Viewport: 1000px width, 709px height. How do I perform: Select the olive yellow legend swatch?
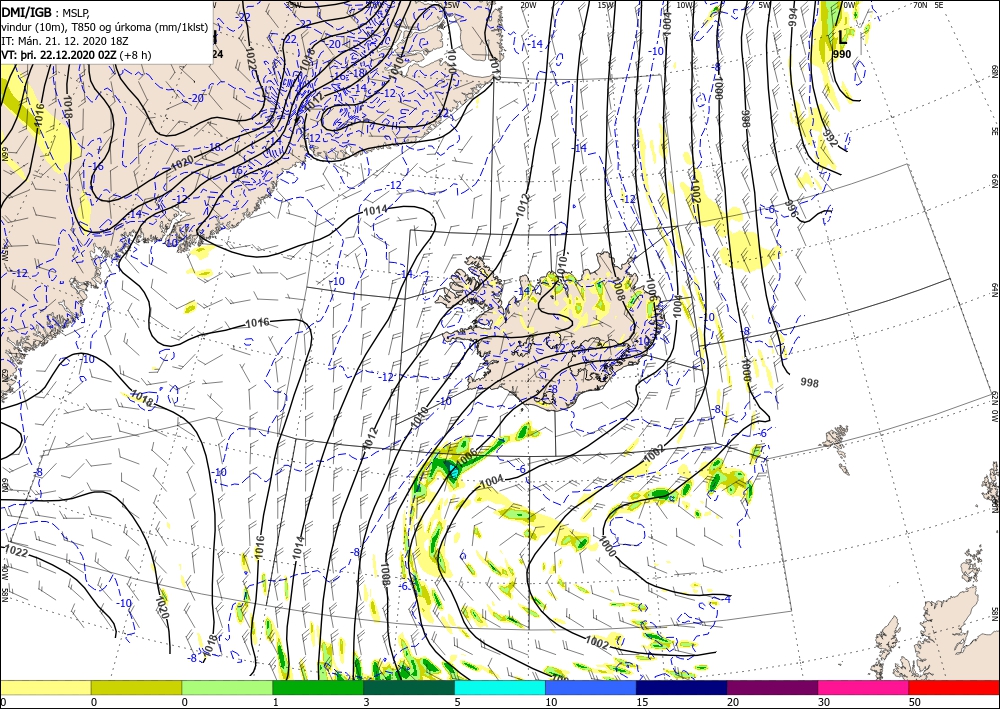pyautogui.click(x=136, y=687)
